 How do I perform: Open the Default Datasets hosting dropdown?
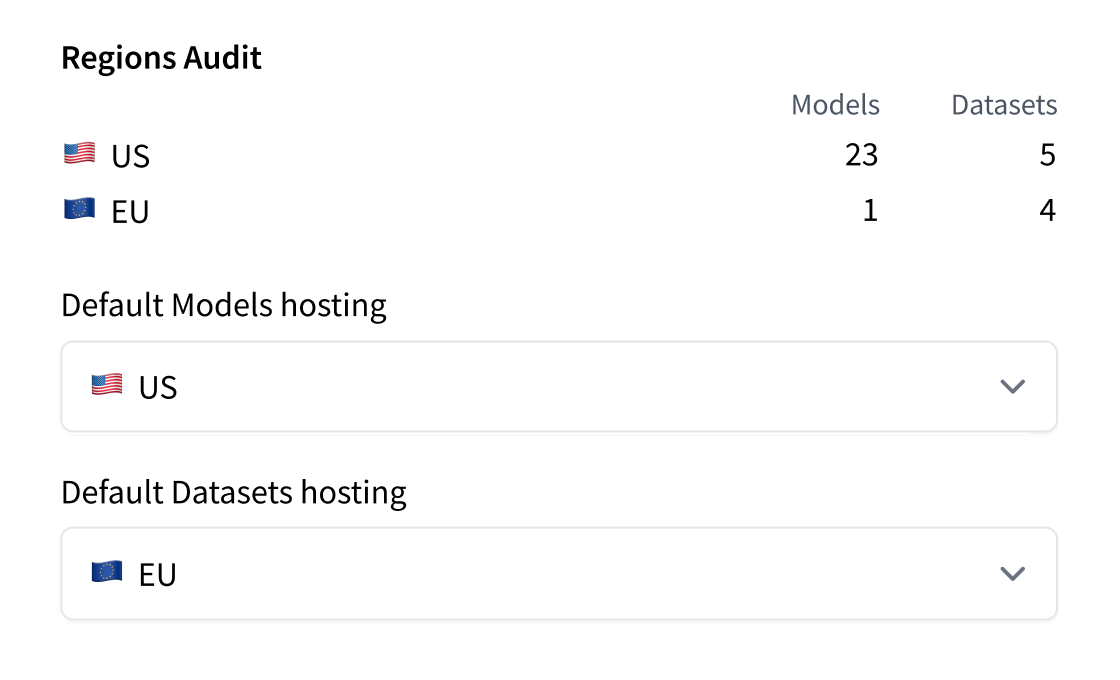(558, 574)
